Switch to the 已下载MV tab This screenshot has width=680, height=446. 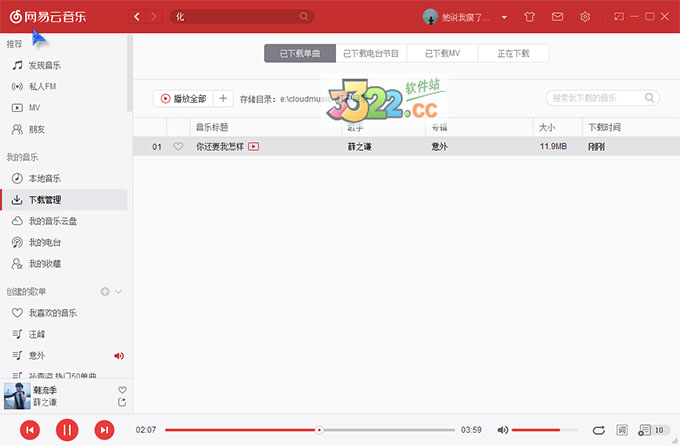click(442, 54)
